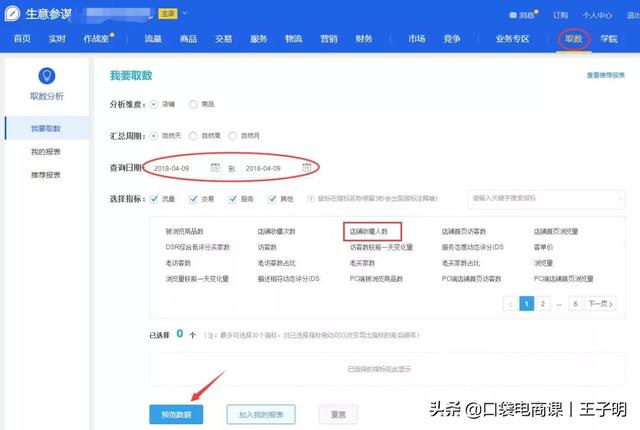The height and width of the screenshot is (430, 640).
Task: Choose the 被浏览商品数 indicator
Action: (184, 231)
